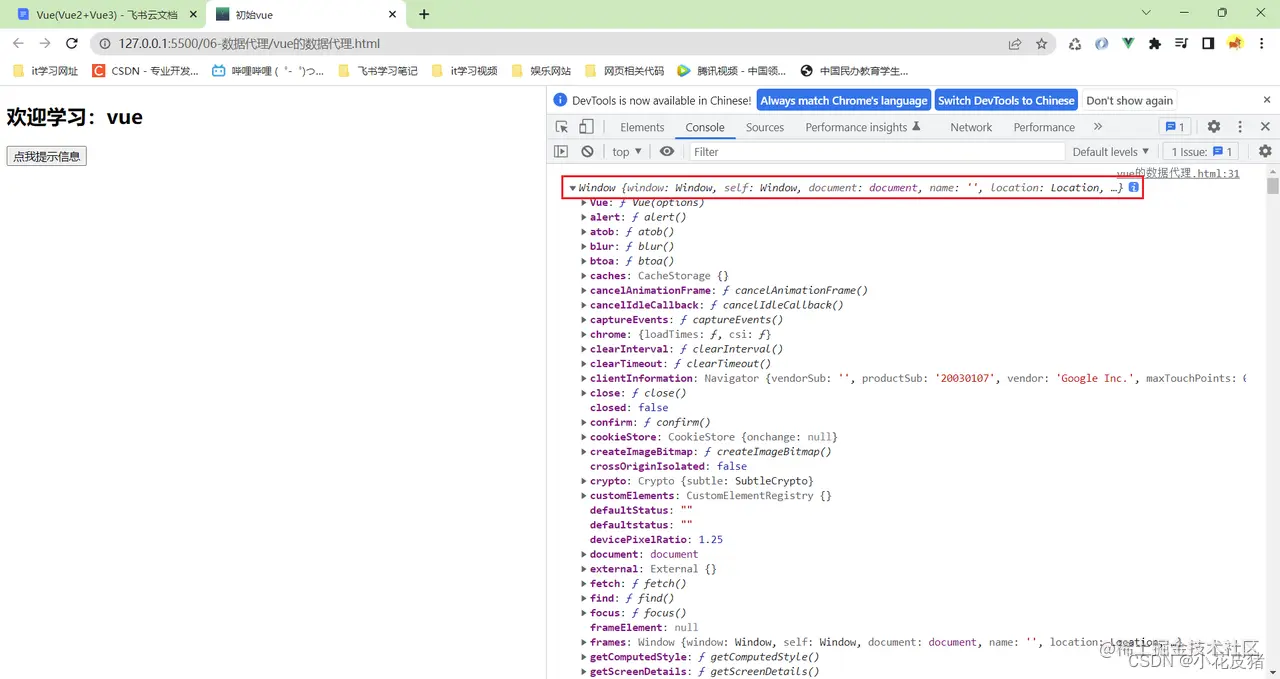This screenshot has width=1280, height=679.
Task: Show the console sidebar icon
Action: (x=561, y=151)
